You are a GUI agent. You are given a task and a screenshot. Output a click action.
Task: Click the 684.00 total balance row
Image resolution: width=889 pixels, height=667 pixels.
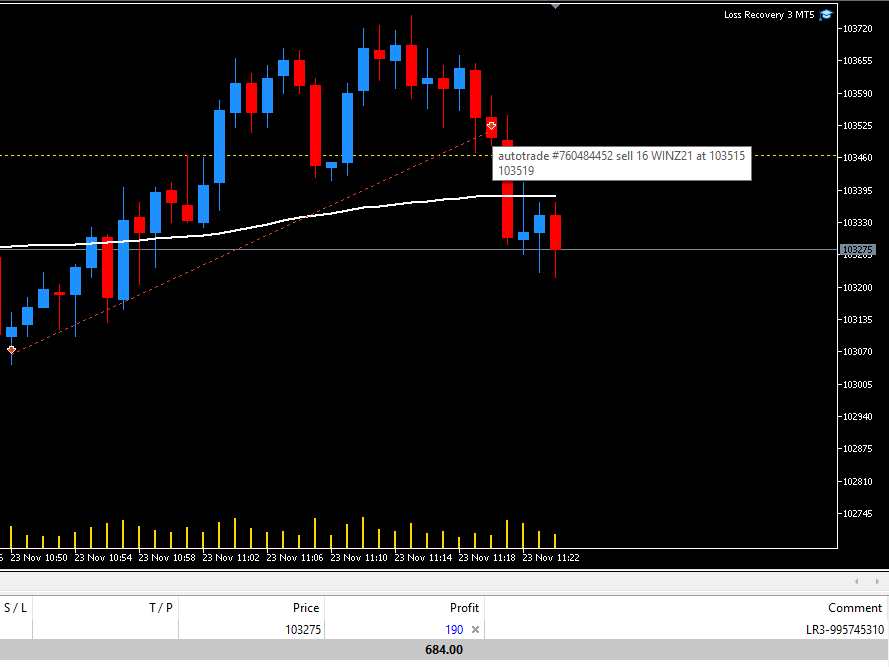pos(444,650)
